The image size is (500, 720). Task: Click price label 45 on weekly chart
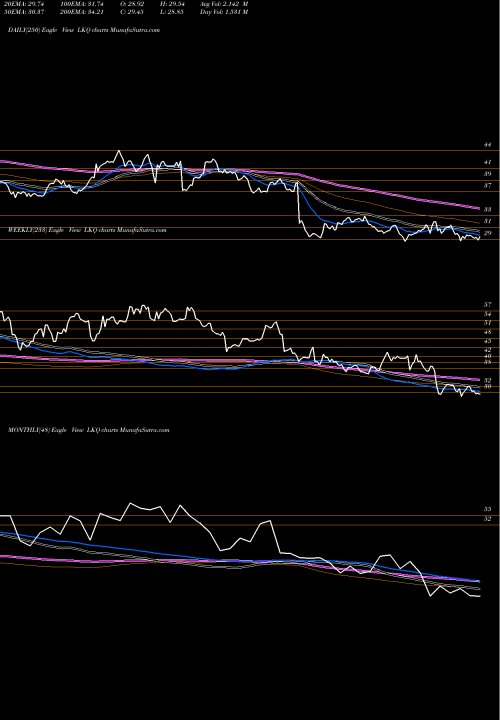[x=488, y=341]
